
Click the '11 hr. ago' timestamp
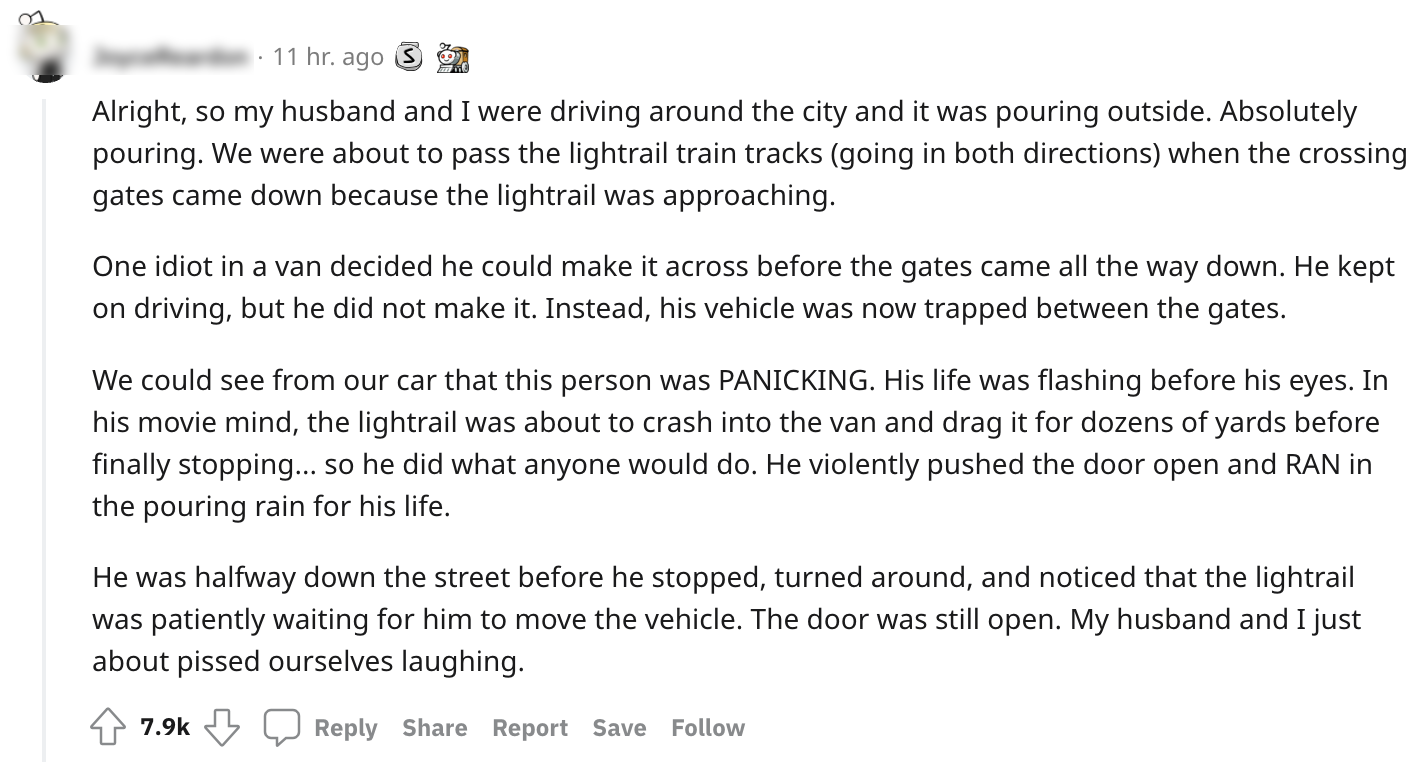328,57
